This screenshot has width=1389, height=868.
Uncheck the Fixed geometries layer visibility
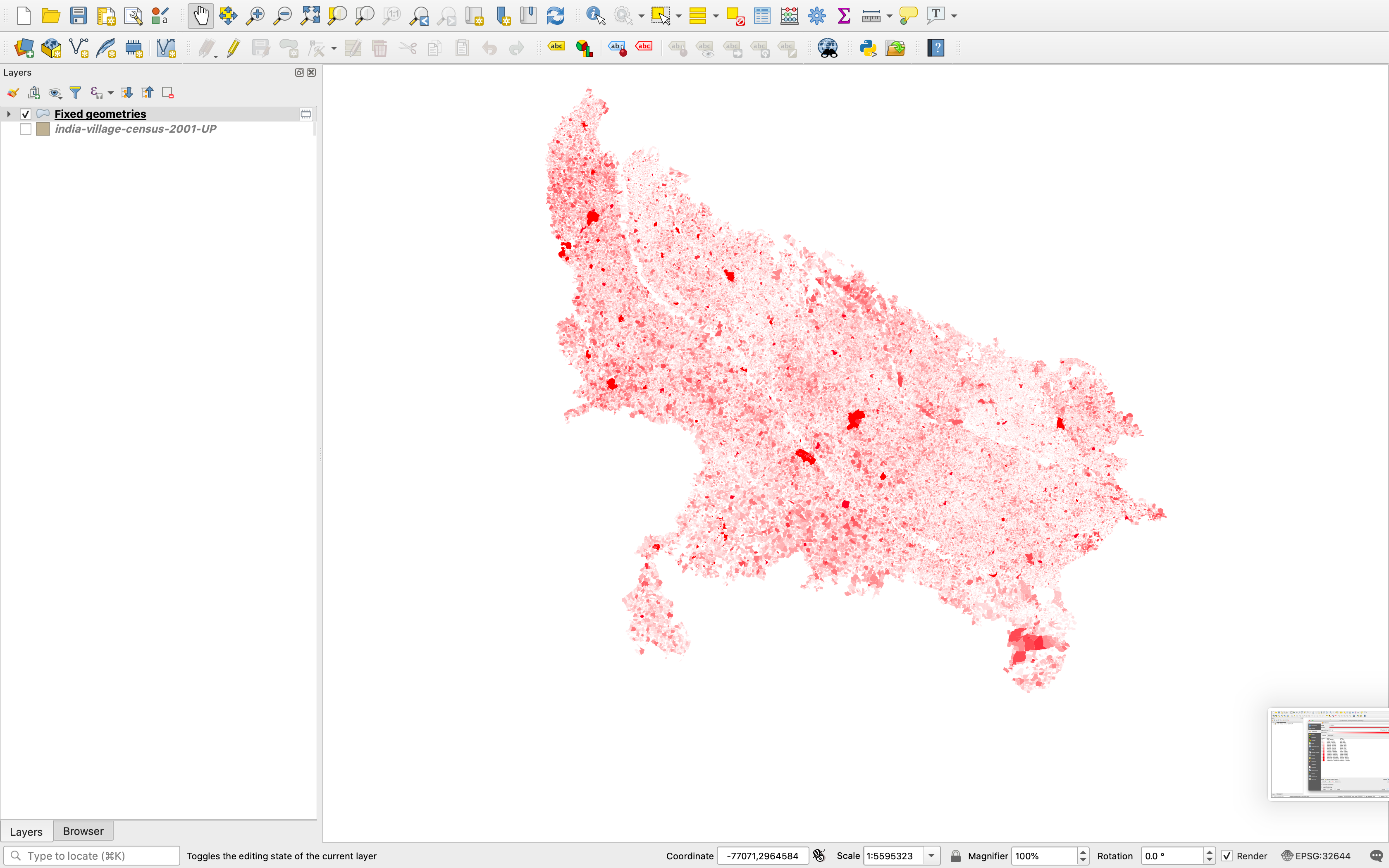point(25,114)
